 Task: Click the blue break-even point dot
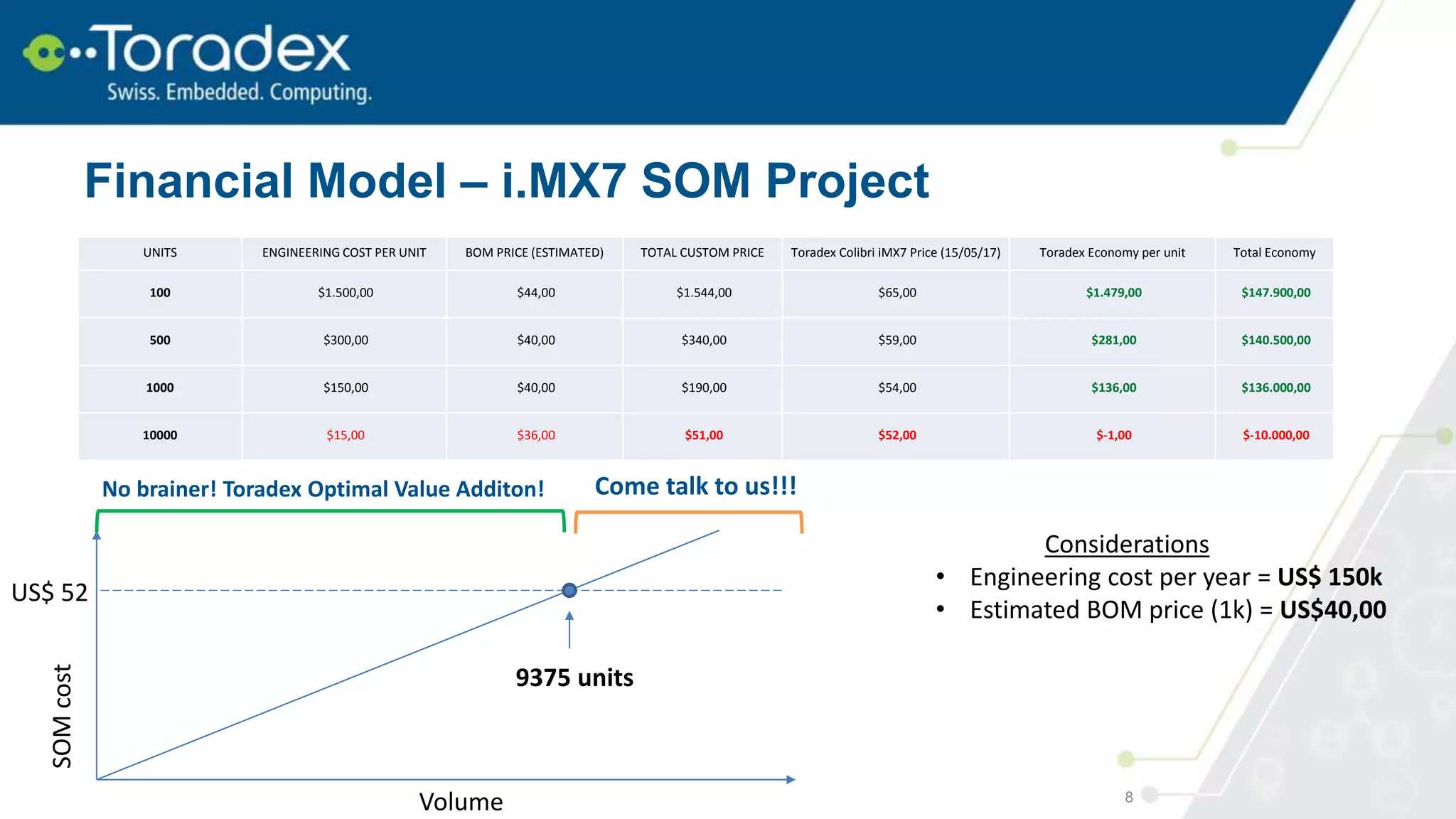(569, 590)
